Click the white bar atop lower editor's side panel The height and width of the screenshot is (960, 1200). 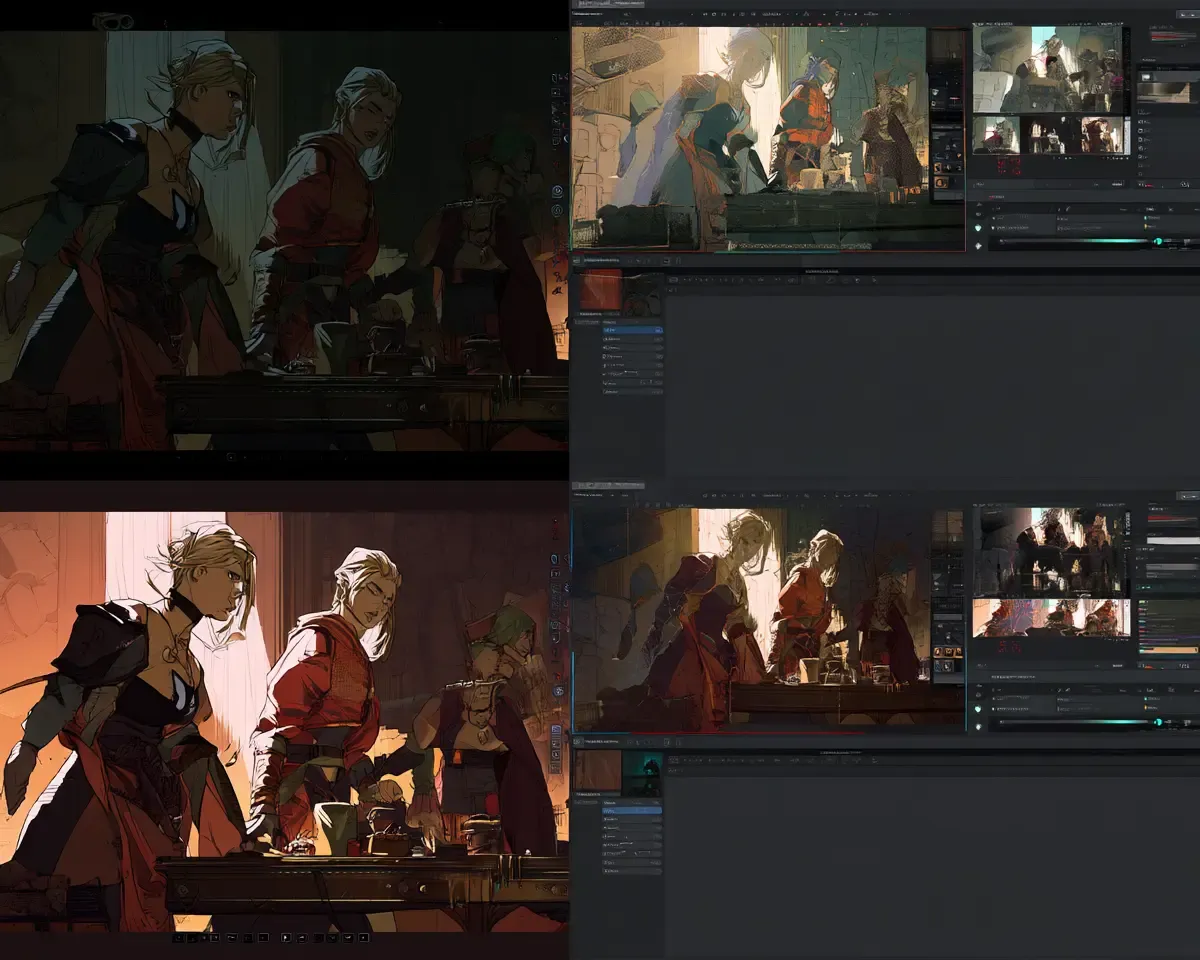[1173, 540]
